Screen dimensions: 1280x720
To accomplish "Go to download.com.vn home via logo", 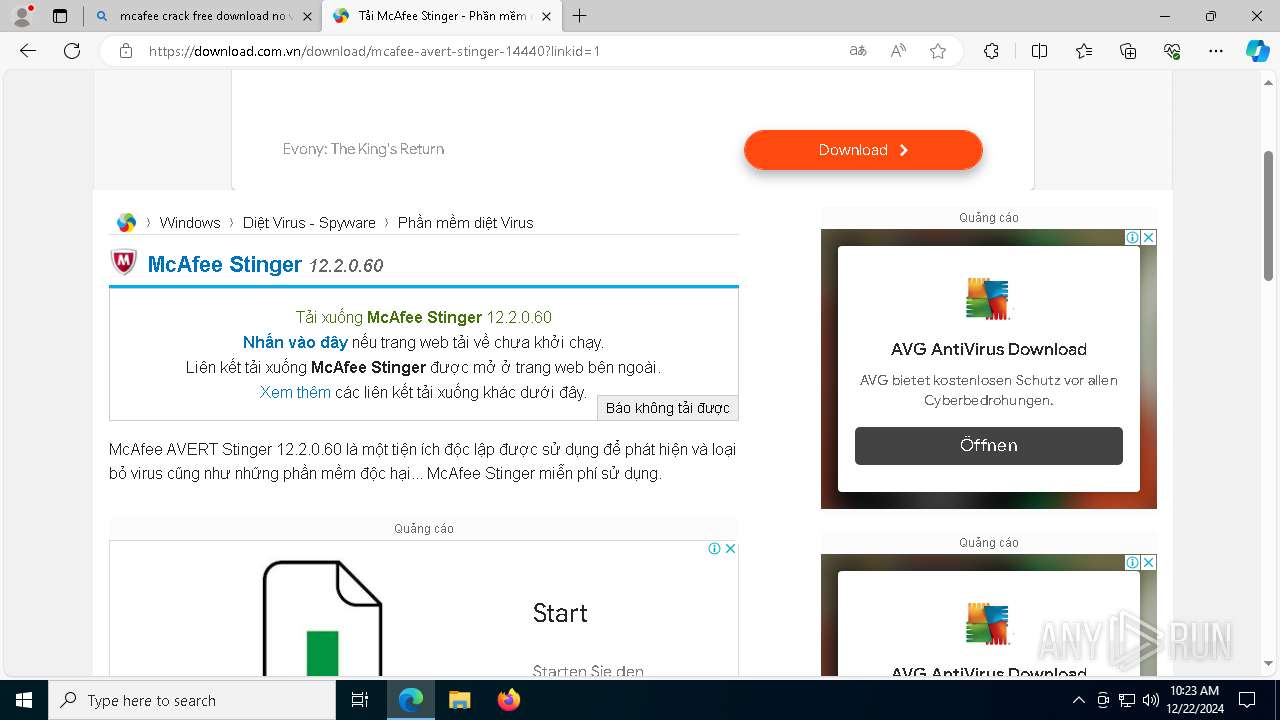I will 126,223.
